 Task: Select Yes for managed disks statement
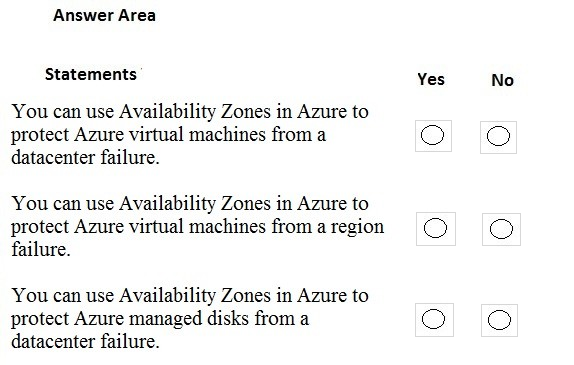point(434,319)
